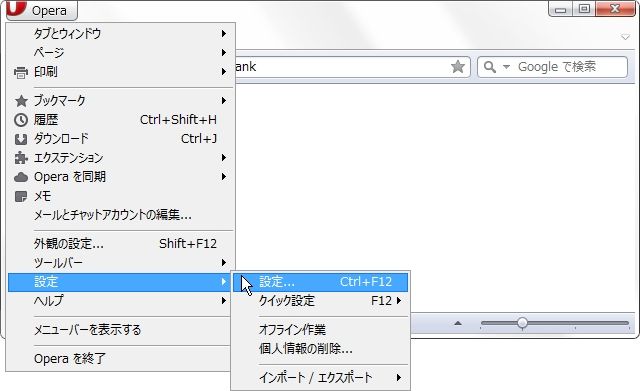Expand the ヘルプ submenu arrow
Image resolution: width=640 pixels, height=391 pixels.
click(224, 301)
